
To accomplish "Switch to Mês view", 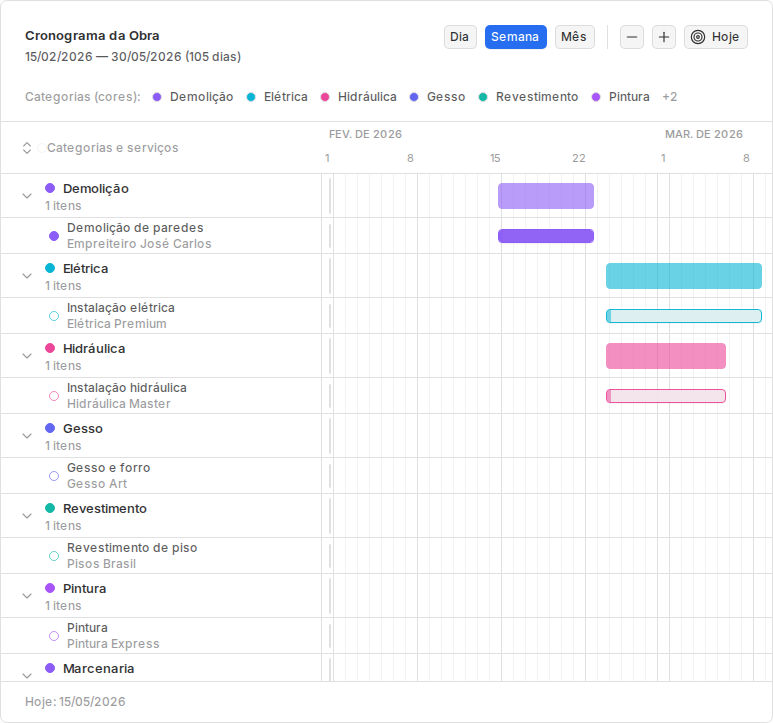I will [574, 37].
